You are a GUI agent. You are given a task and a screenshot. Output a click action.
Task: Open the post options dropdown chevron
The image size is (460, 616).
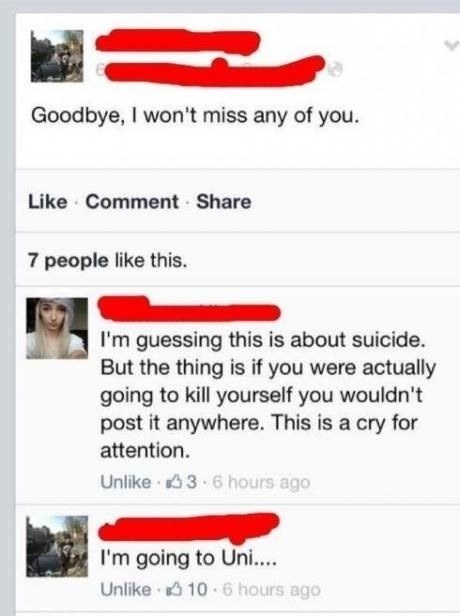(x=452, y=44)
